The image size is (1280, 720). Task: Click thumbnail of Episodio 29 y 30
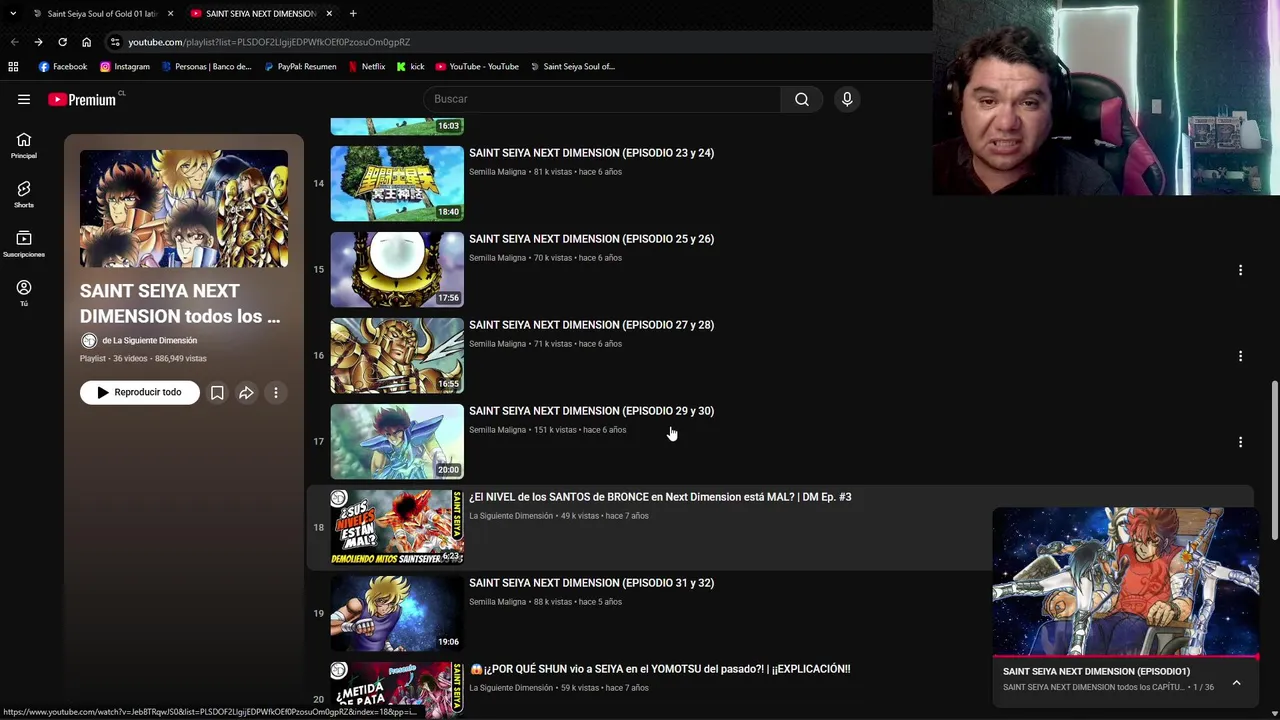(x=397, y=442)
